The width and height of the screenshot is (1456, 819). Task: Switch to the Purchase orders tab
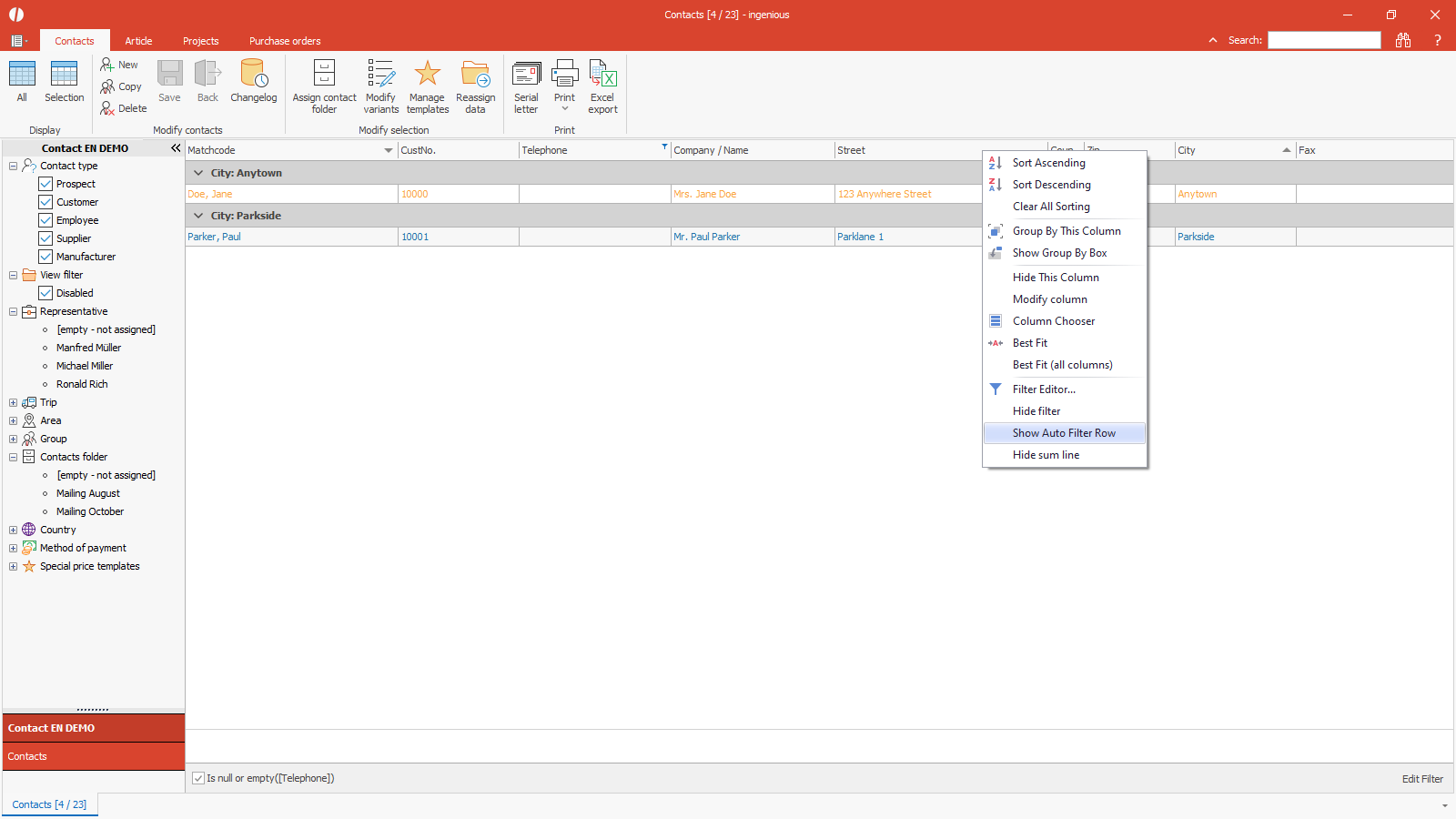pyautogui.click(x=285, y=41)
